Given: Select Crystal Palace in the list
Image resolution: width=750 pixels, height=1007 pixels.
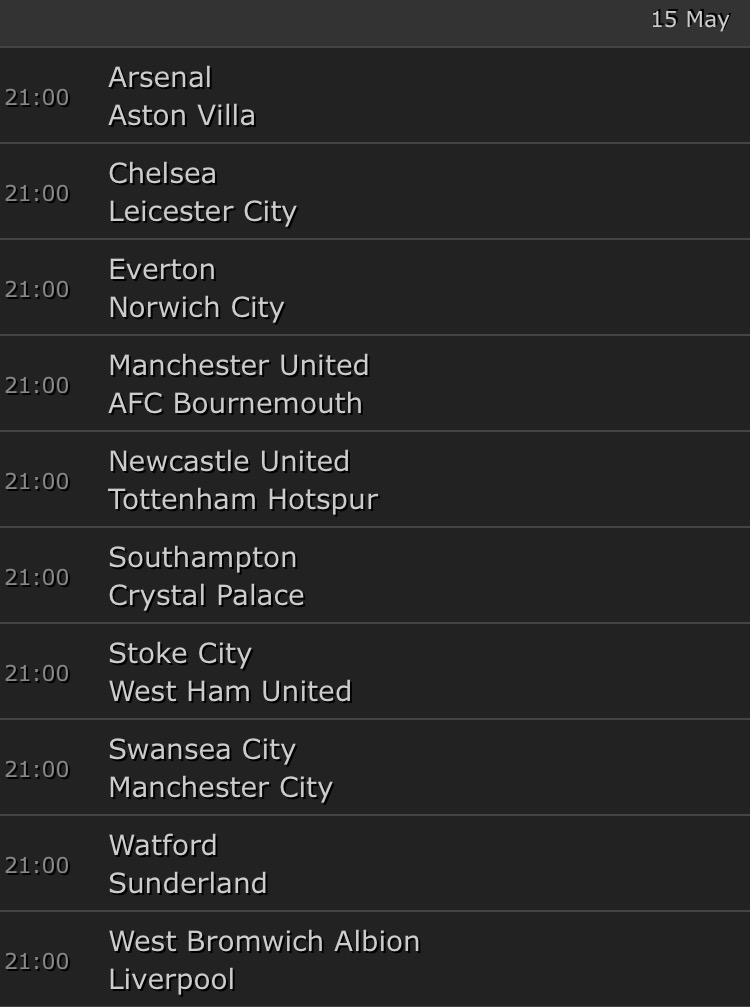Looking at the screenshot, I should pyautogui.click(x=206, y=595).
